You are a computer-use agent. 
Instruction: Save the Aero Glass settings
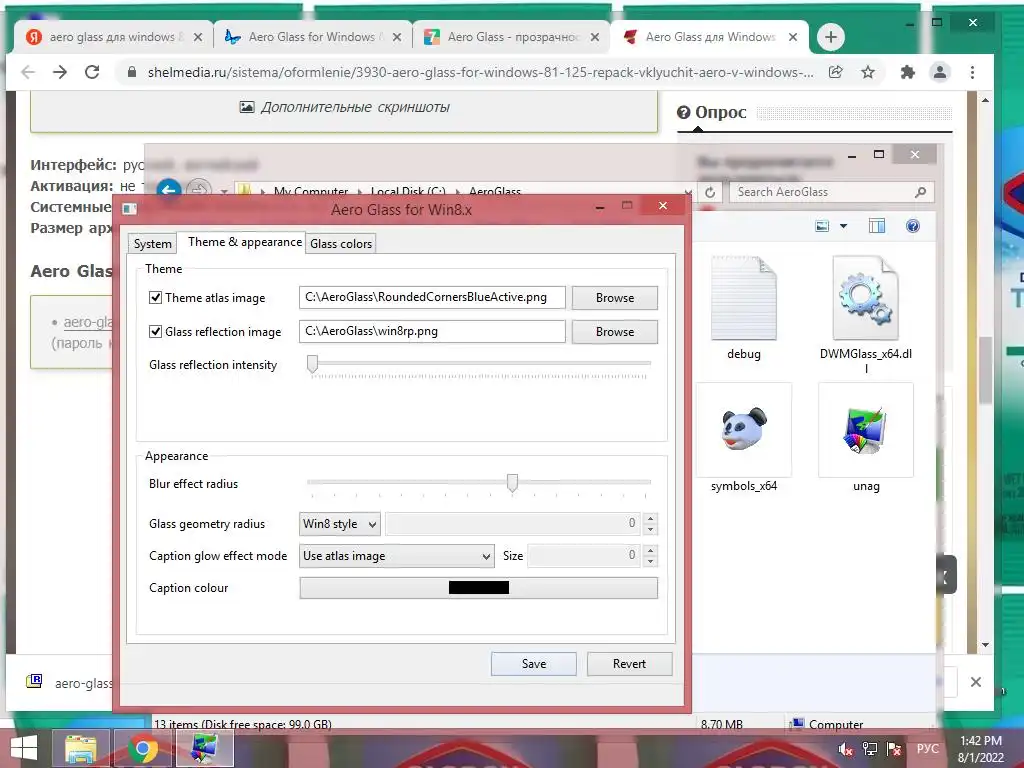click(534, 664)
